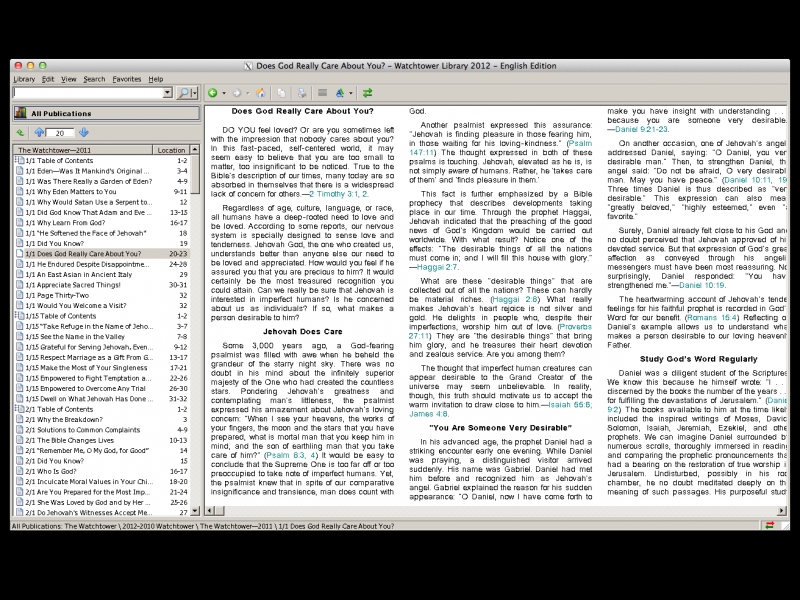Screen dimensions: 800x600
Task: Click the horizontal scrollbar thumb
Action: (x=219, y=510)
